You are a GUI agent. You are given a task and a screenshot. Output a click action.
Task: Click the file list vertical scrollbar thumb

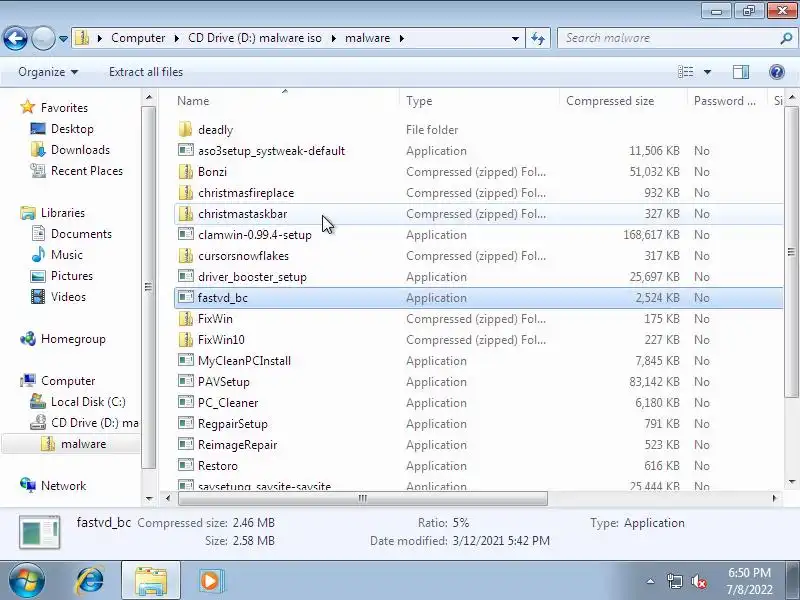pyautogui.click(x=791, y=252)
